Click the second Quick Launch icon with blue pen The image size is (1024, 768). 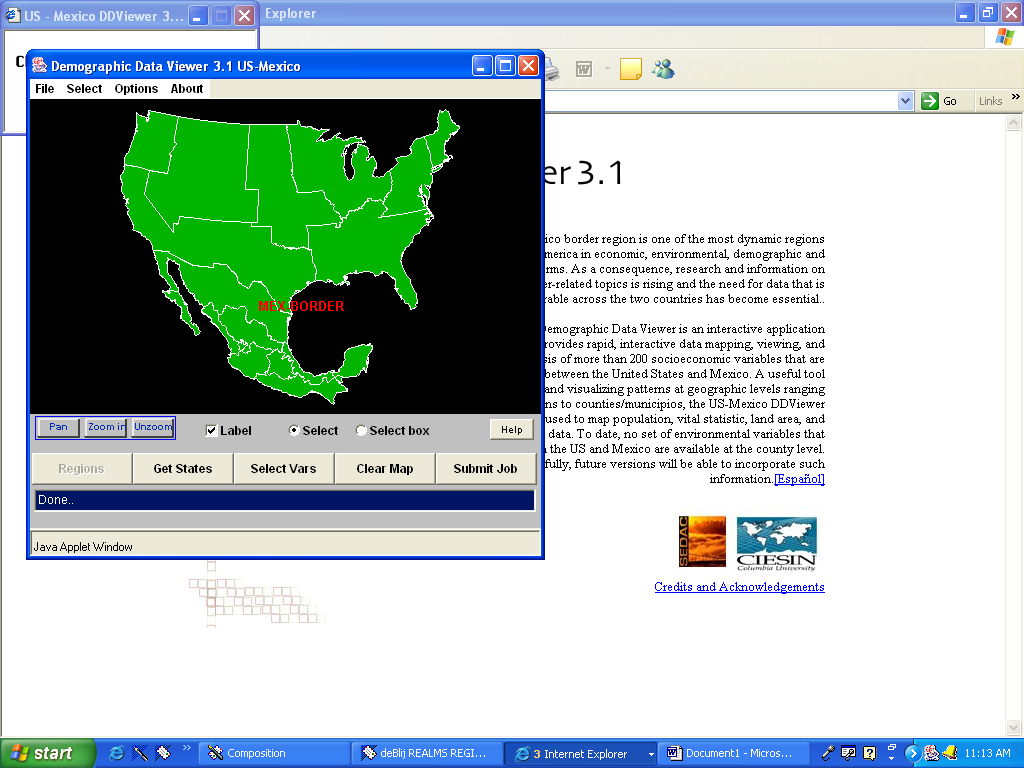[x=140, y=753]
